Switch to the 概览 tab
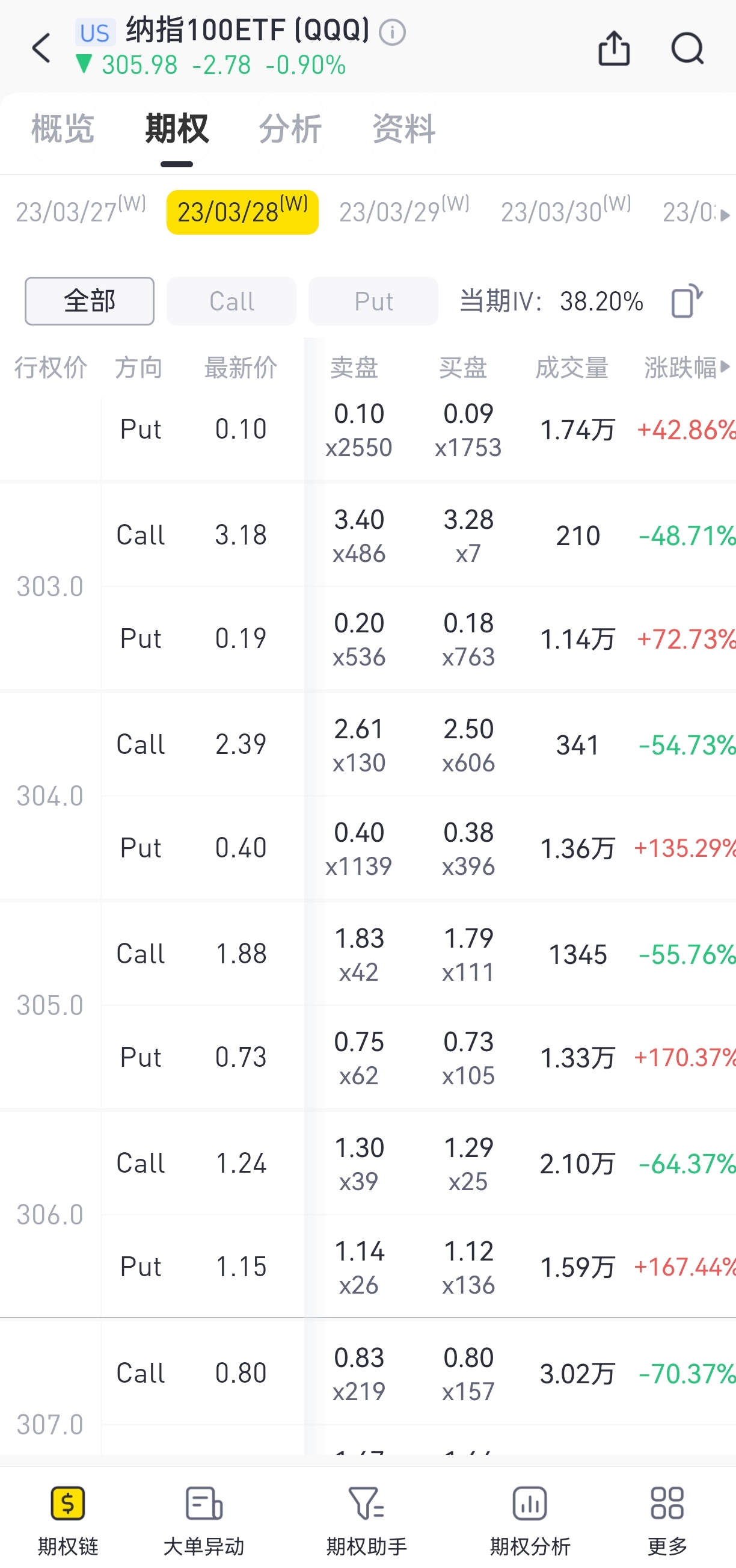Screen dimensions: 736x1568 (x=63, y=128)
